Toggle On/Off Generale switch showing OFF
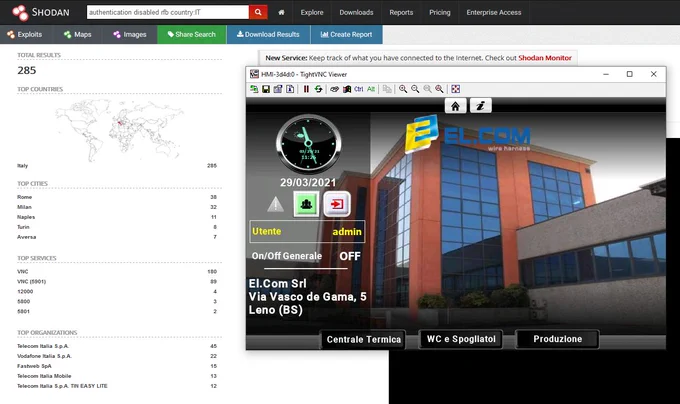This screenshot has width=680, height=404. click(x=350, y=256)
